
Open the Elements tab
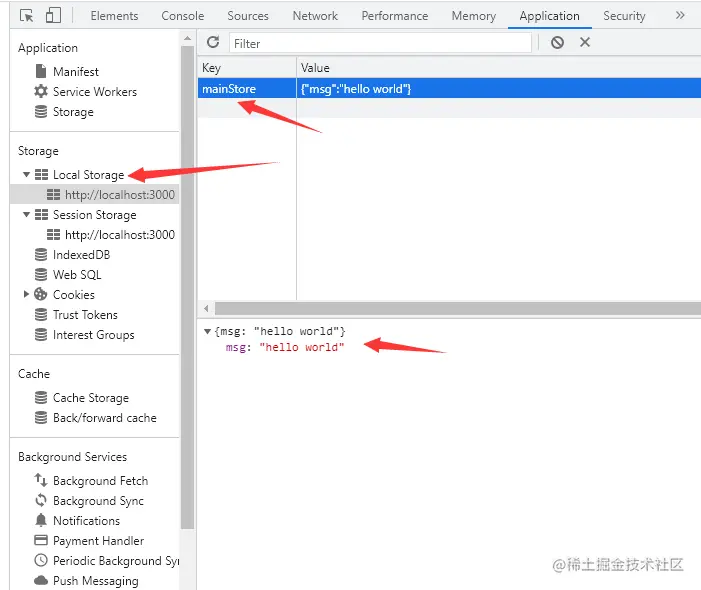click(x=114, y=16)
